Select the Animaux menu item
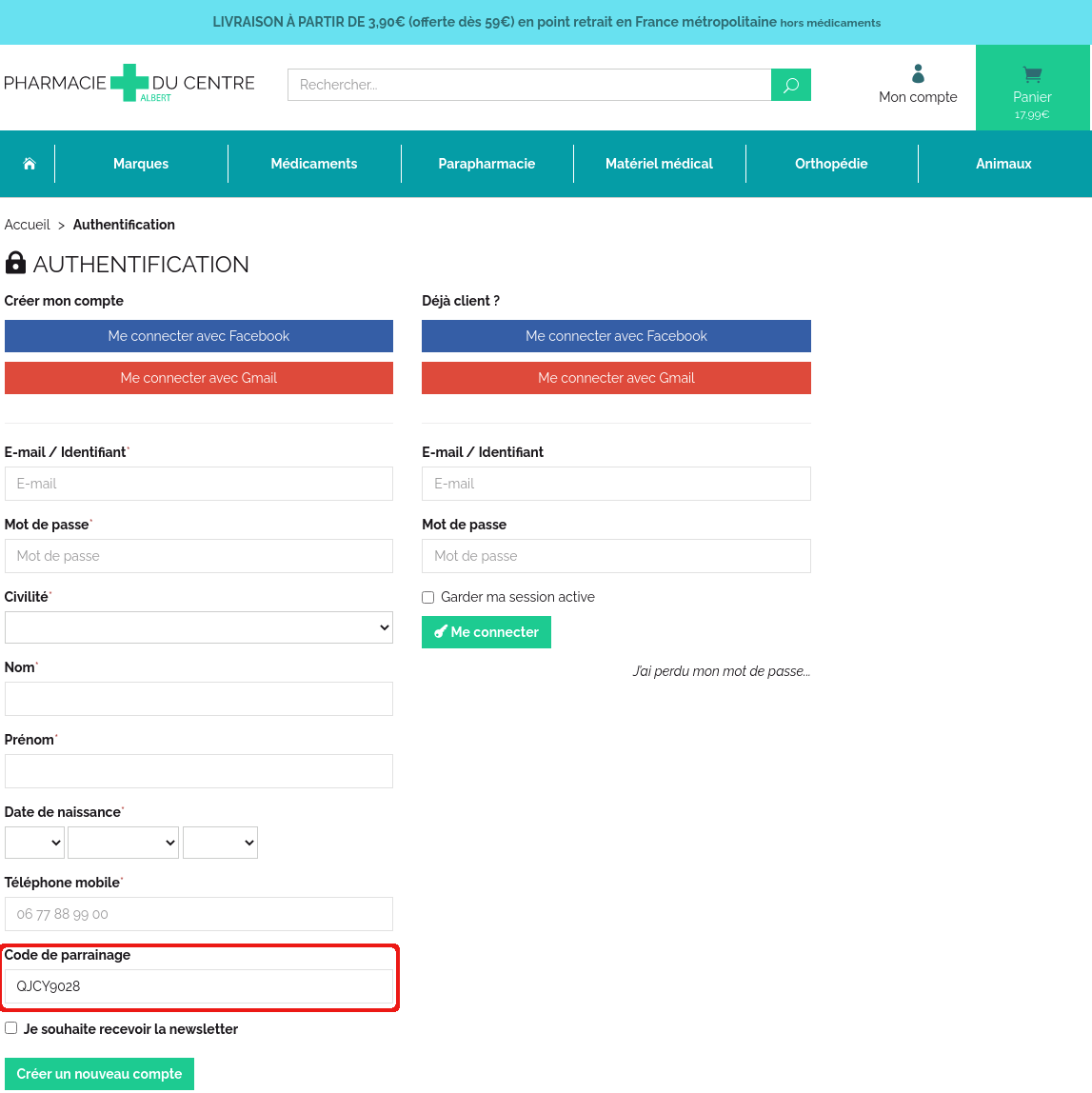This screenshot has width=1092, height=1093. tap(1003, 164)
